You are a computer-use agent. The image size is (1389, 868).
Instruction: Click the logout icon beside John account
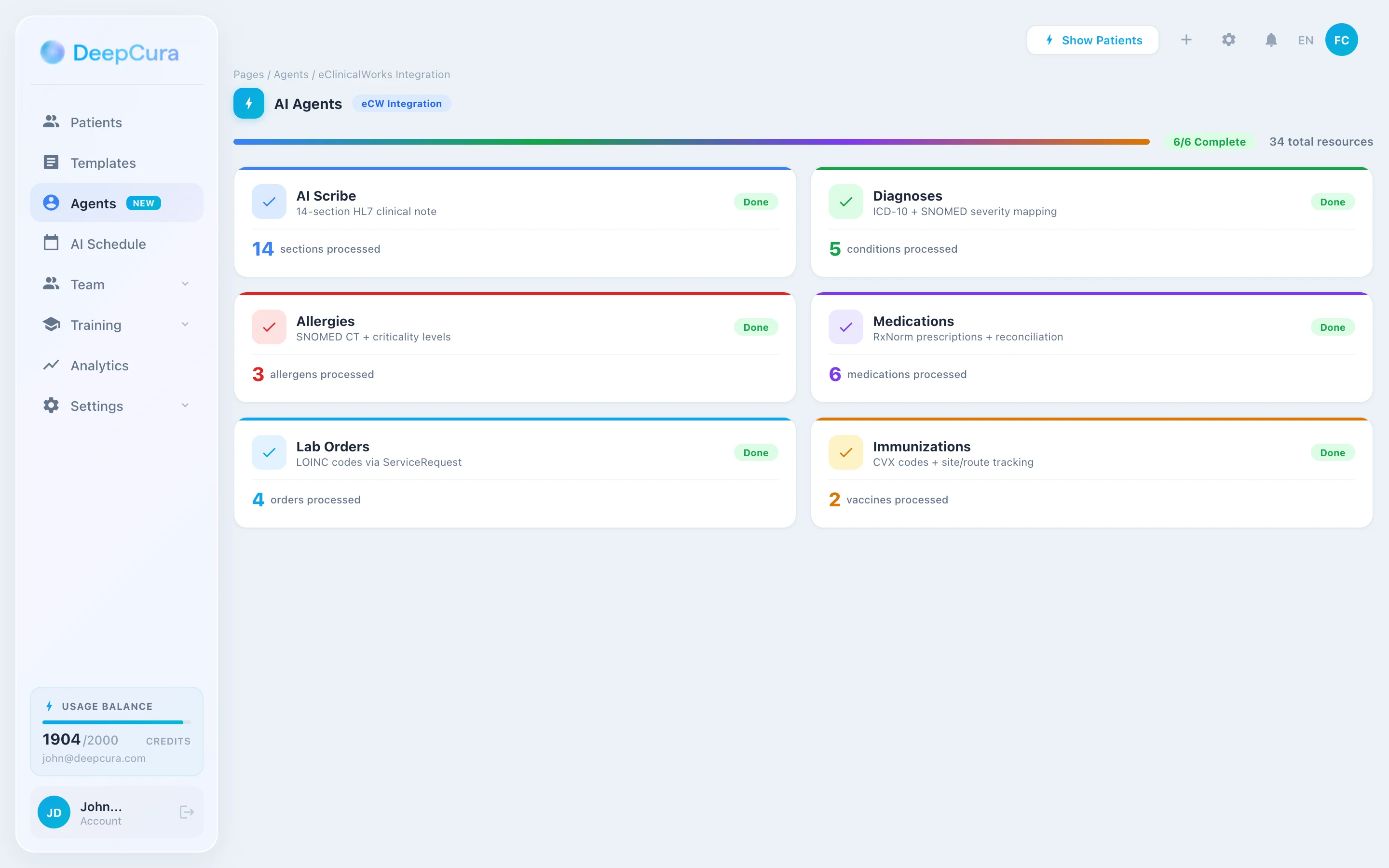pyautogui.click(x=187, y=812)
